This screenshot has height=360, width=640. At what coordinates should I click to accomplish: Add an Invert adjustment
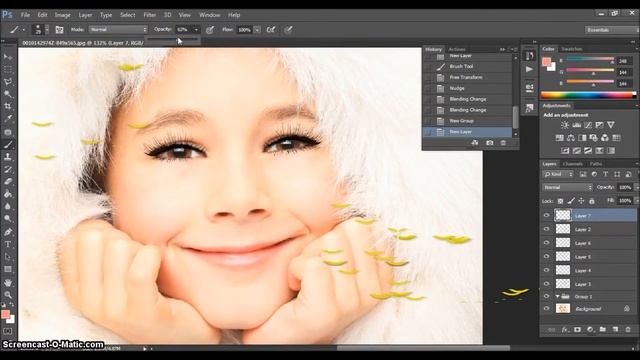[565, 151]
